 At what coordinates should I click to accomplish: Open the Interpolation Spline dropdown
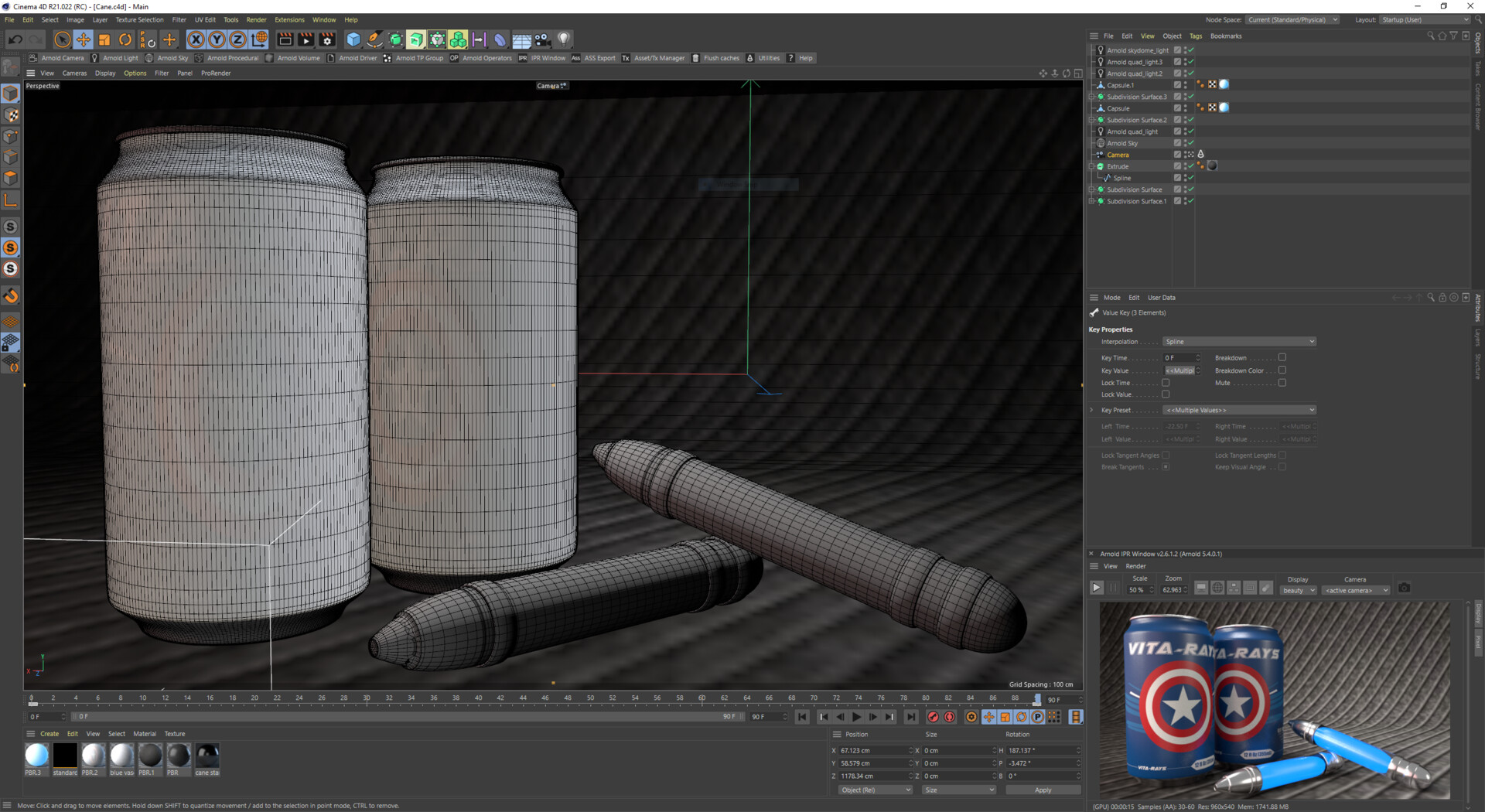[x=1238, y=342]
